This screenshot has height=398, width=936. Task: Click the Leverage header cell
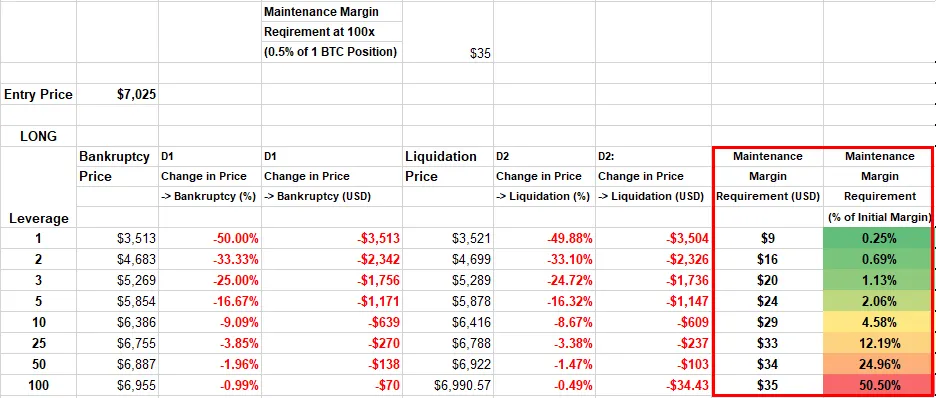pyautogui.click(x=38, y=218)
